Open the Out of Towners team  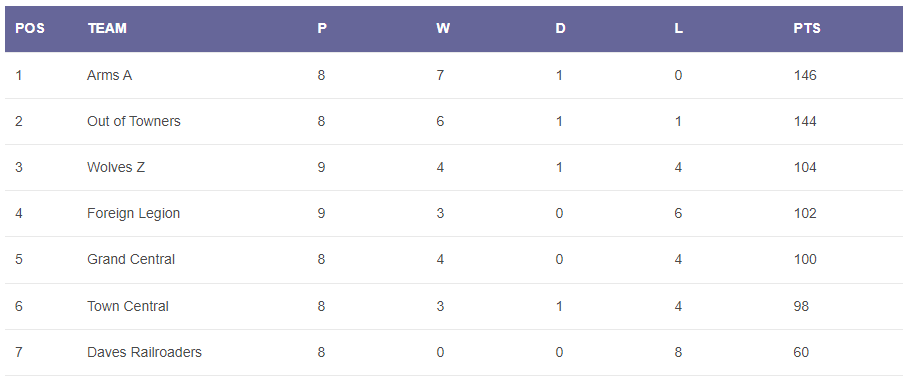(x=134, y=121)
